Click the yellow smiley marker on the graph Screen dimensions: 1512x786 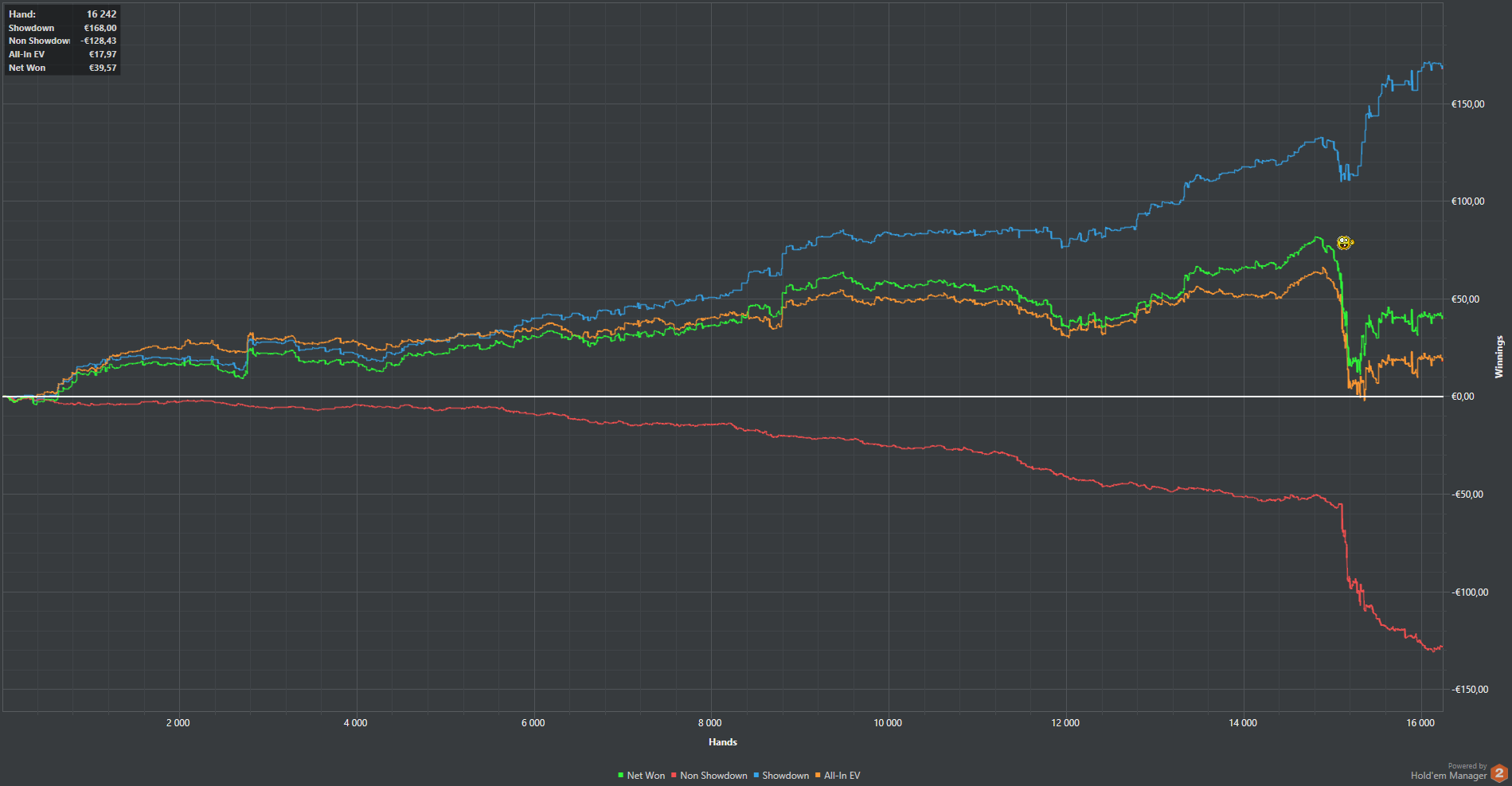click(1345, 243)
